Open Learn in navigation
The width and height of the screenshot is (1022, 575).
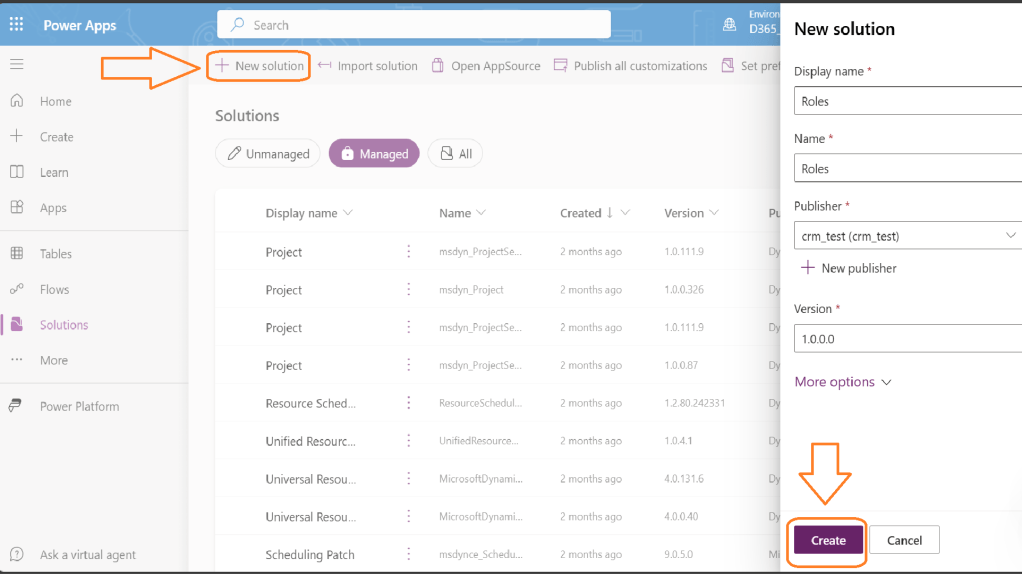[x=54, y=172]
